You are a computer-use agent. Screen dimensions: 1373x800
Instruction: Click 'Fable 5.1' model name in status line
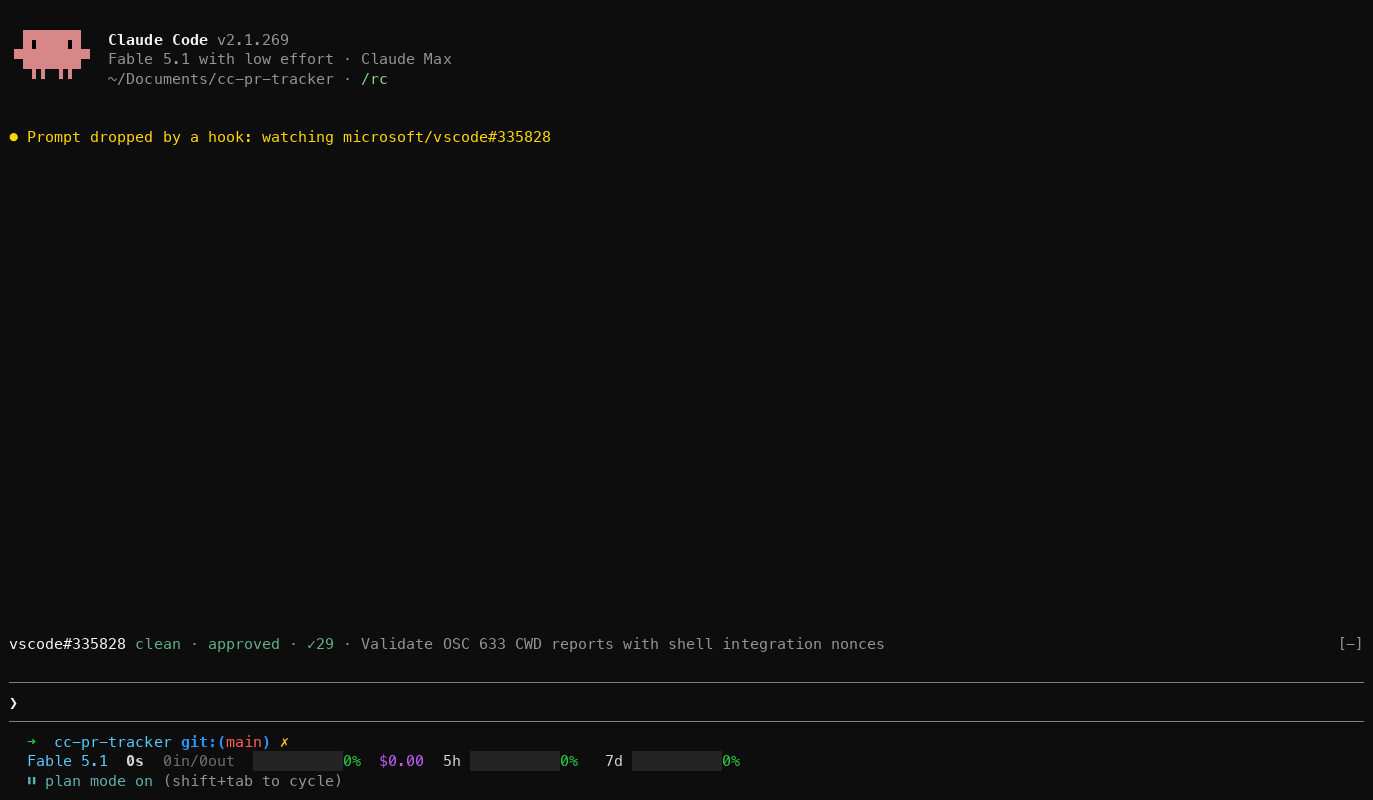67,761
